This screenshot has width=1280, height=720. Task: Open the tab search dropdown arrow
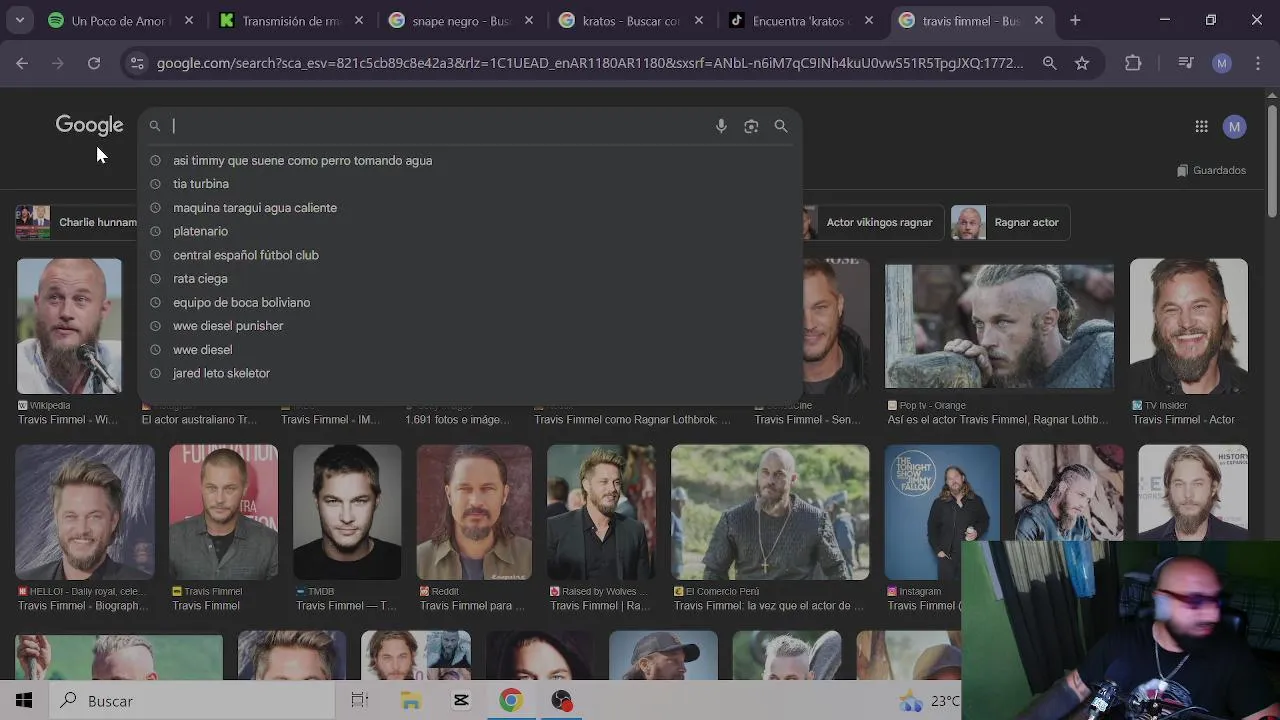coord(19,20)
